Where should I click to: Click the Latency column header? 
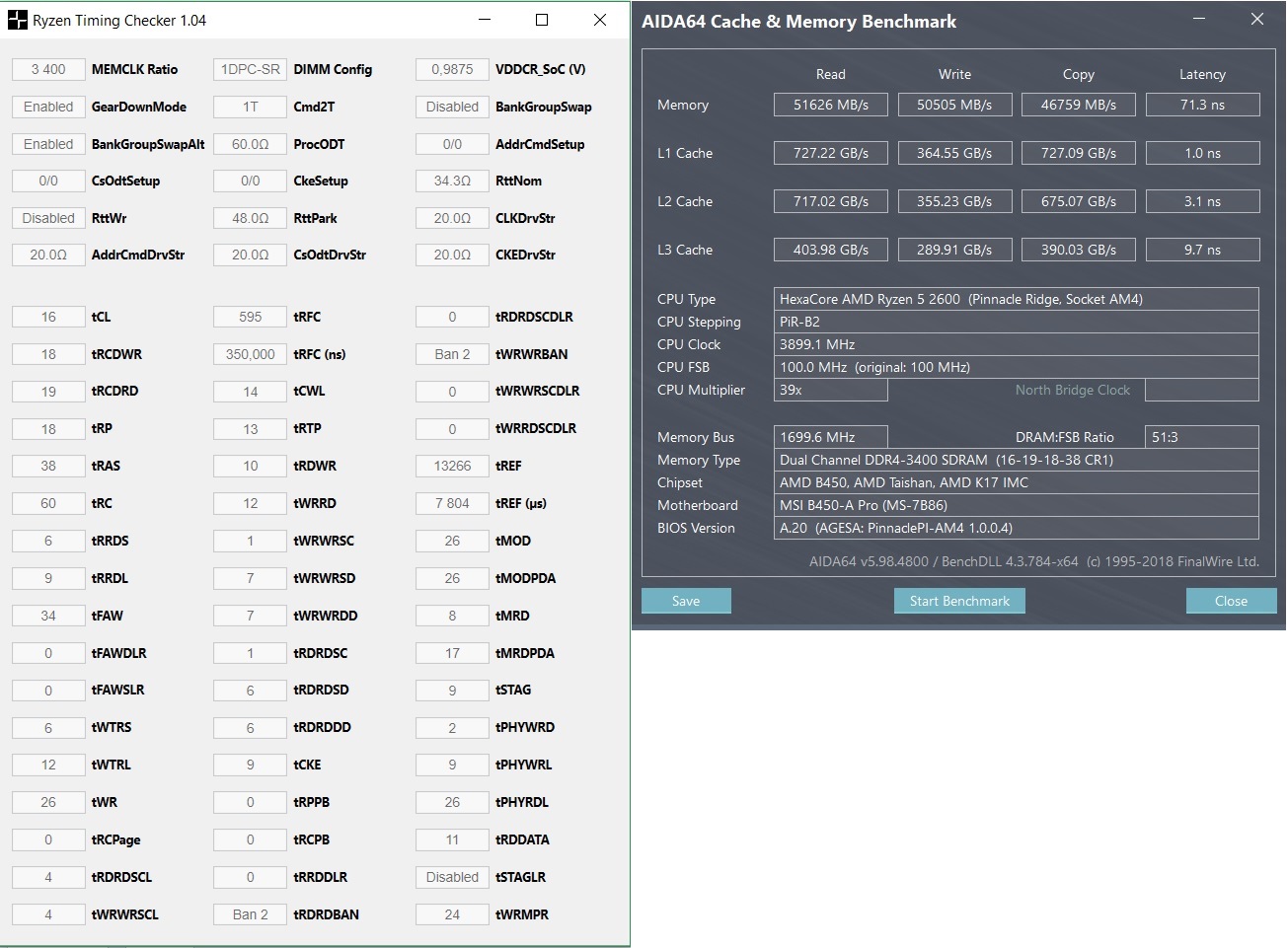(x=1202, y=74)
